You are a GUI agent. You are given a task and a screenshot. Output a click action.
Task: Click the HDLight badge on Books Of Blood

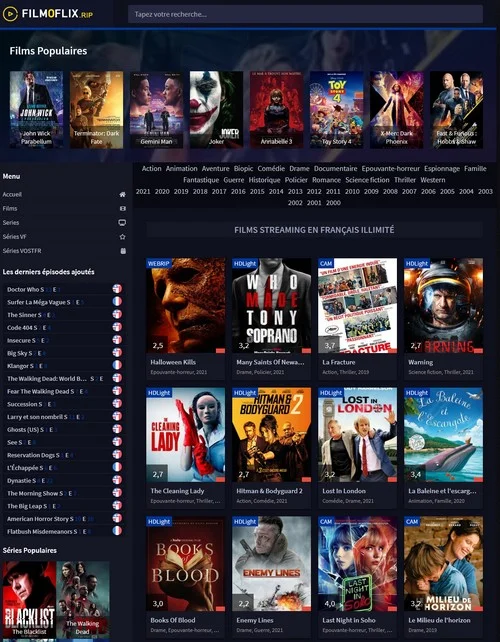(159, 521)
